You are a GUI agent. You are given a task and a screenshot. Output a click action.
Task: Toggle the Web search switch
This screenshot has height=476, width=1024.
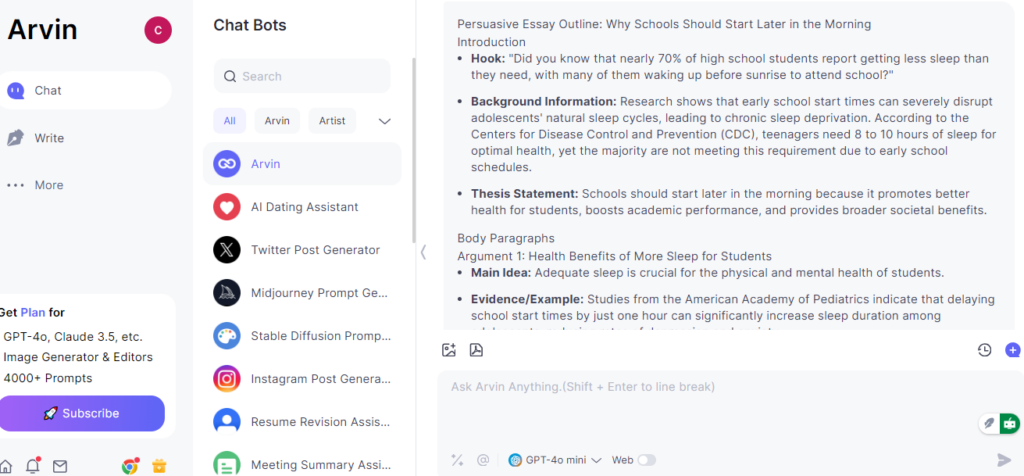pos(647,460)
